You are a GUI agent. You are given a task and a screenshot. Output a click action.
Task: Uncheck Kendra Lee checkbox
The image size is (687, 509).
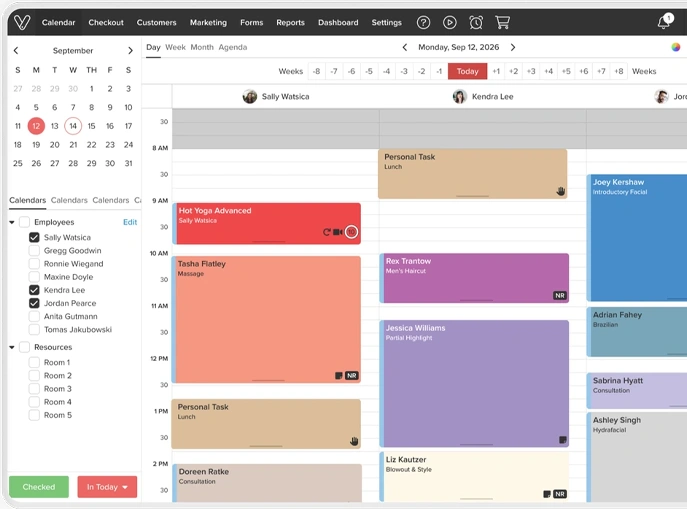point(34,290)
